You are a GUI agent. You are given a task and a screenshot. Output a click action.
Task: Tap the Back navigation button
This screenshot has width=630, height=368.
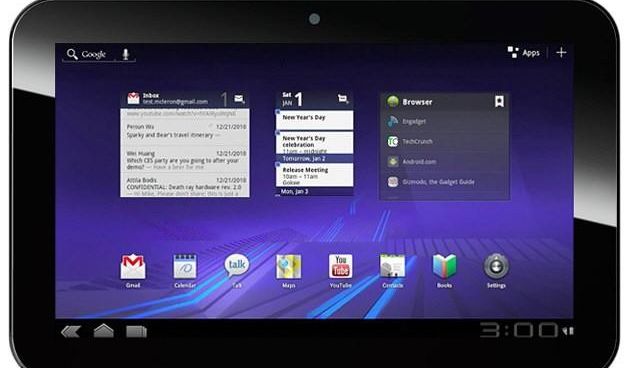(71, 331)
